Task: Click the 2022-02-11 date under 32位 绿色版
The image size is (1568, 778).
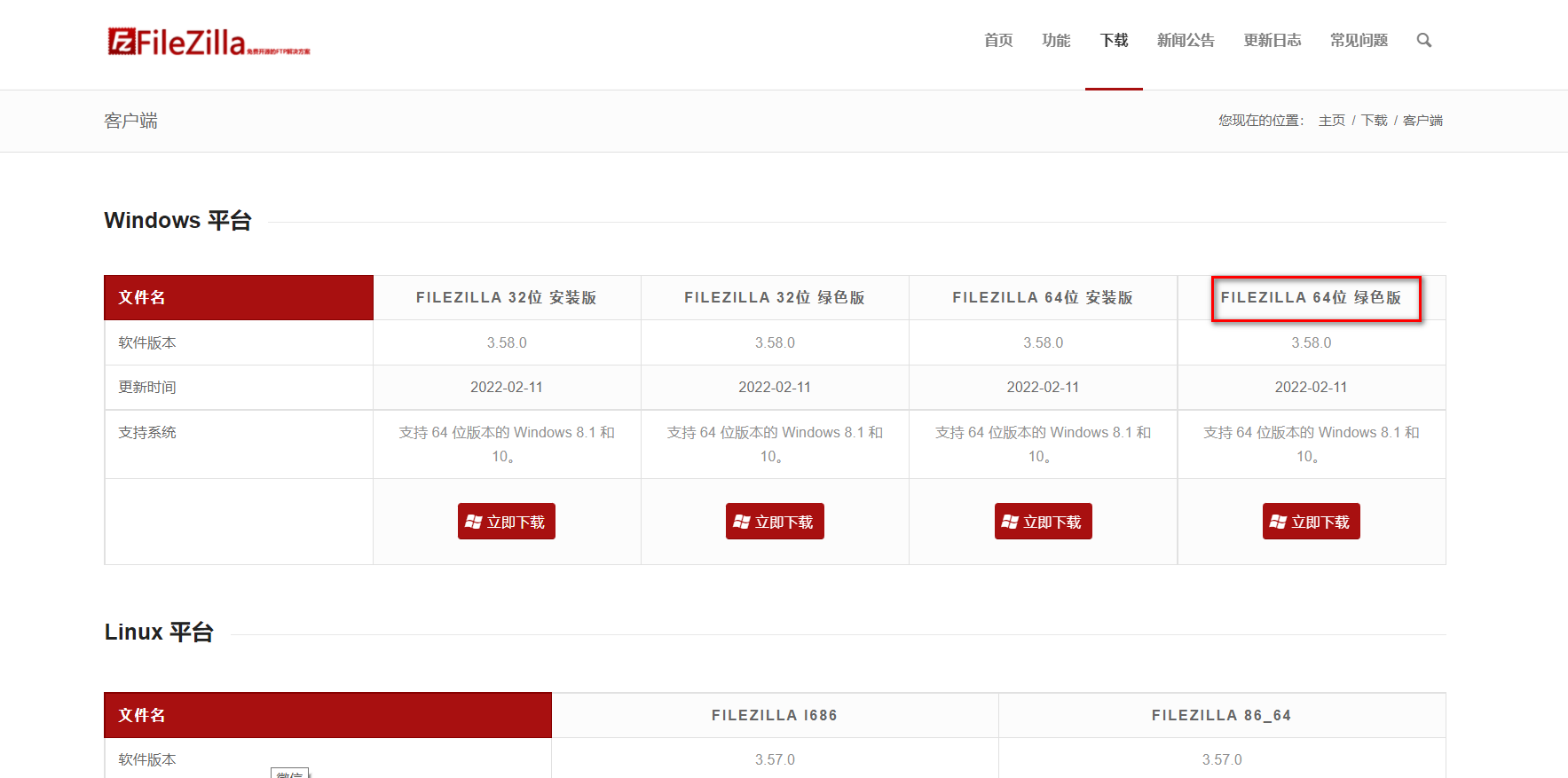Action: (x=775, y=388)
